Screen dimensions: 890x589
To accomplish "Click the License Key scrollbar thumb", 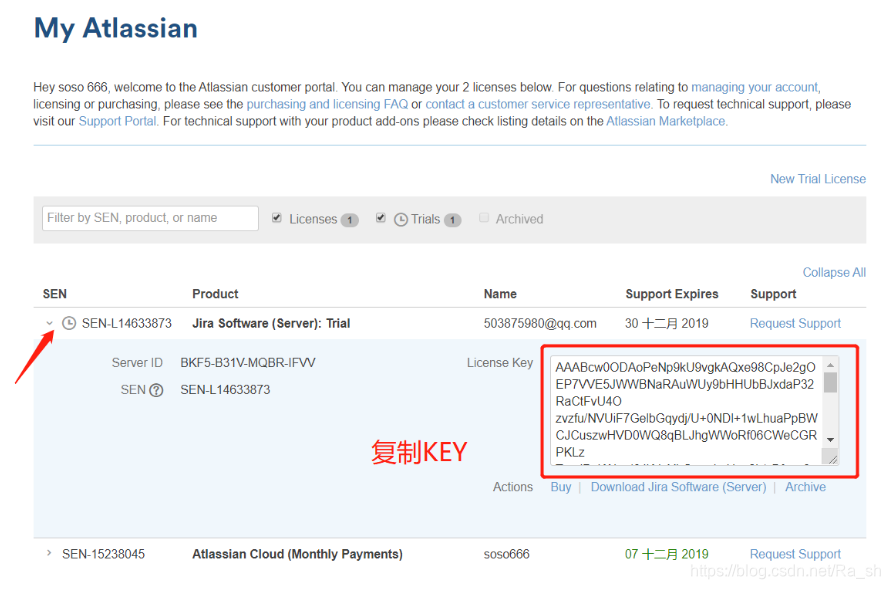I will point(830,382).
